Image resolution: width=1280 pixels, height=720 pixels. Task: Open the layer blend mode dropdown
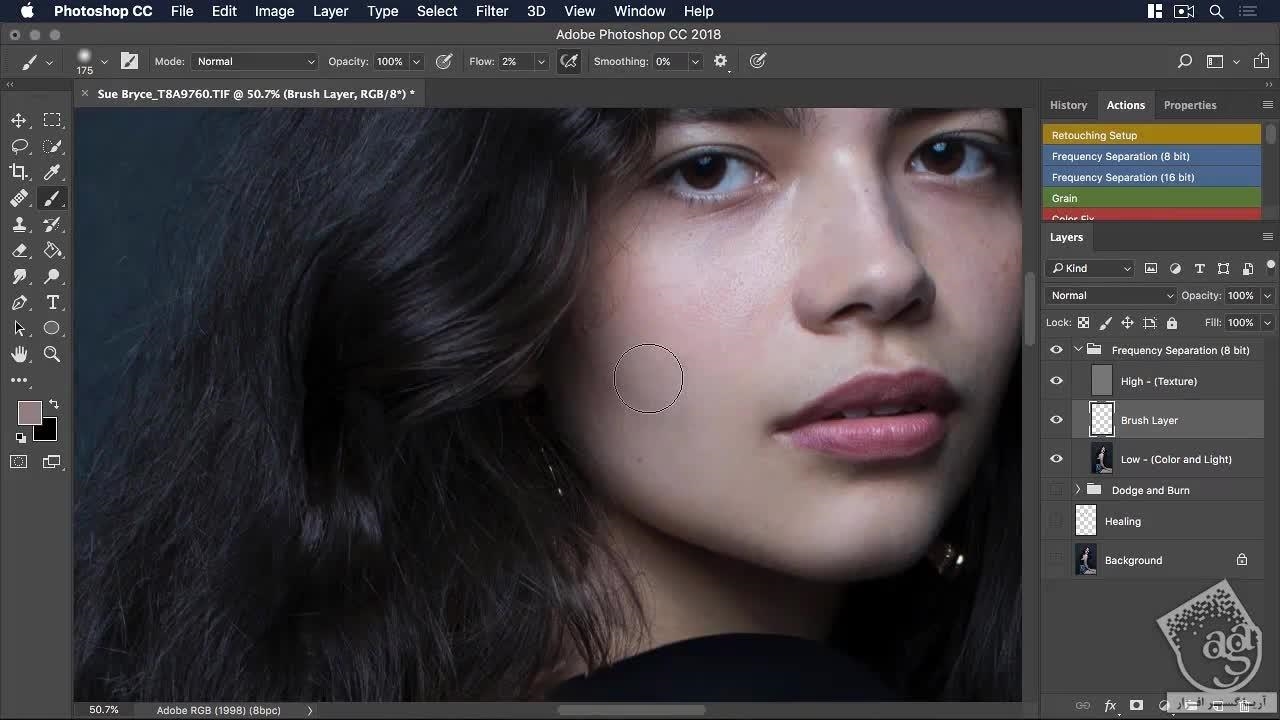click(x=1111, y=295)
